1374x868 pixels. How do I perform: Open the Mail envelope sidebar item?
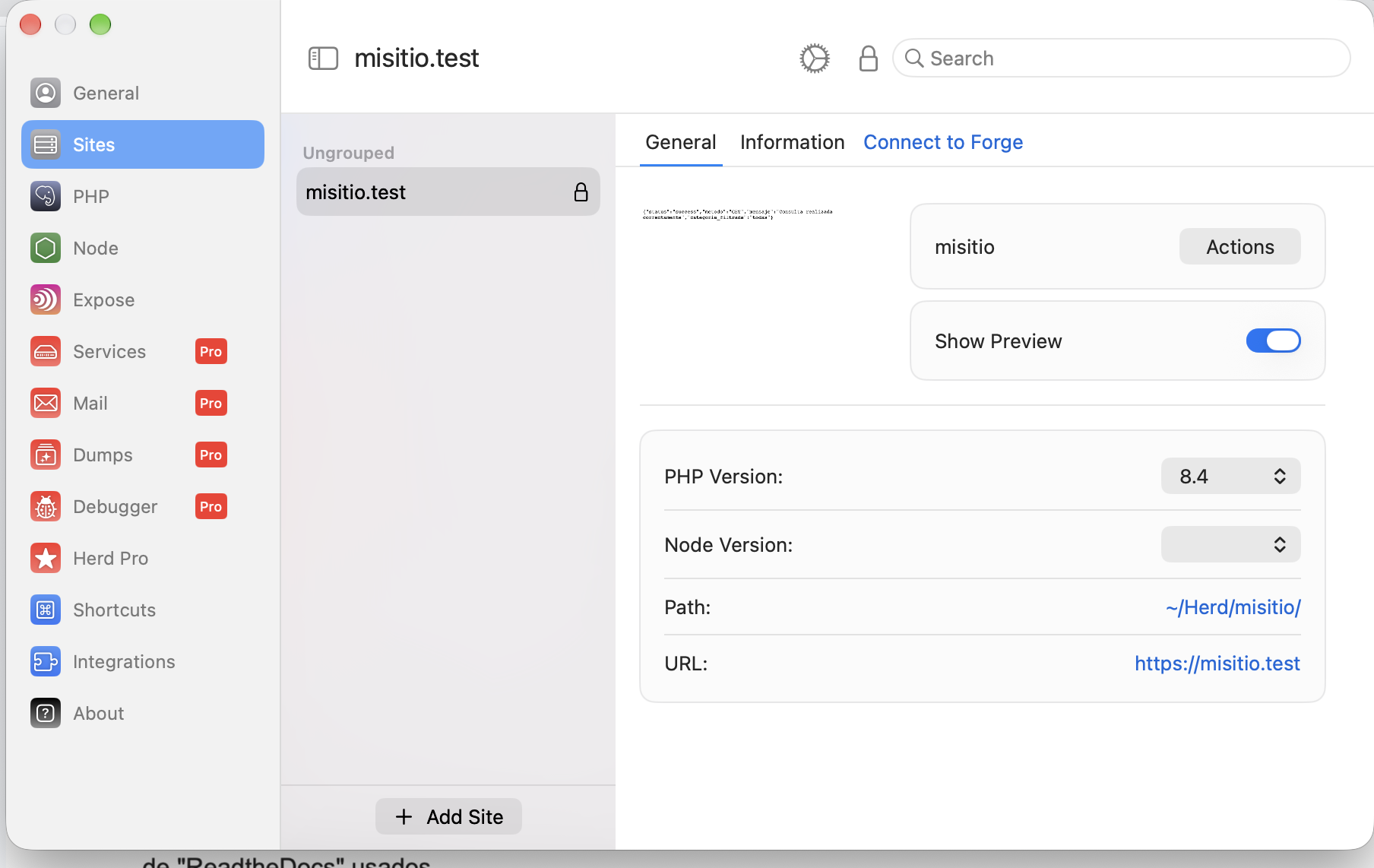pyautogui.click(x=143, y=403)
